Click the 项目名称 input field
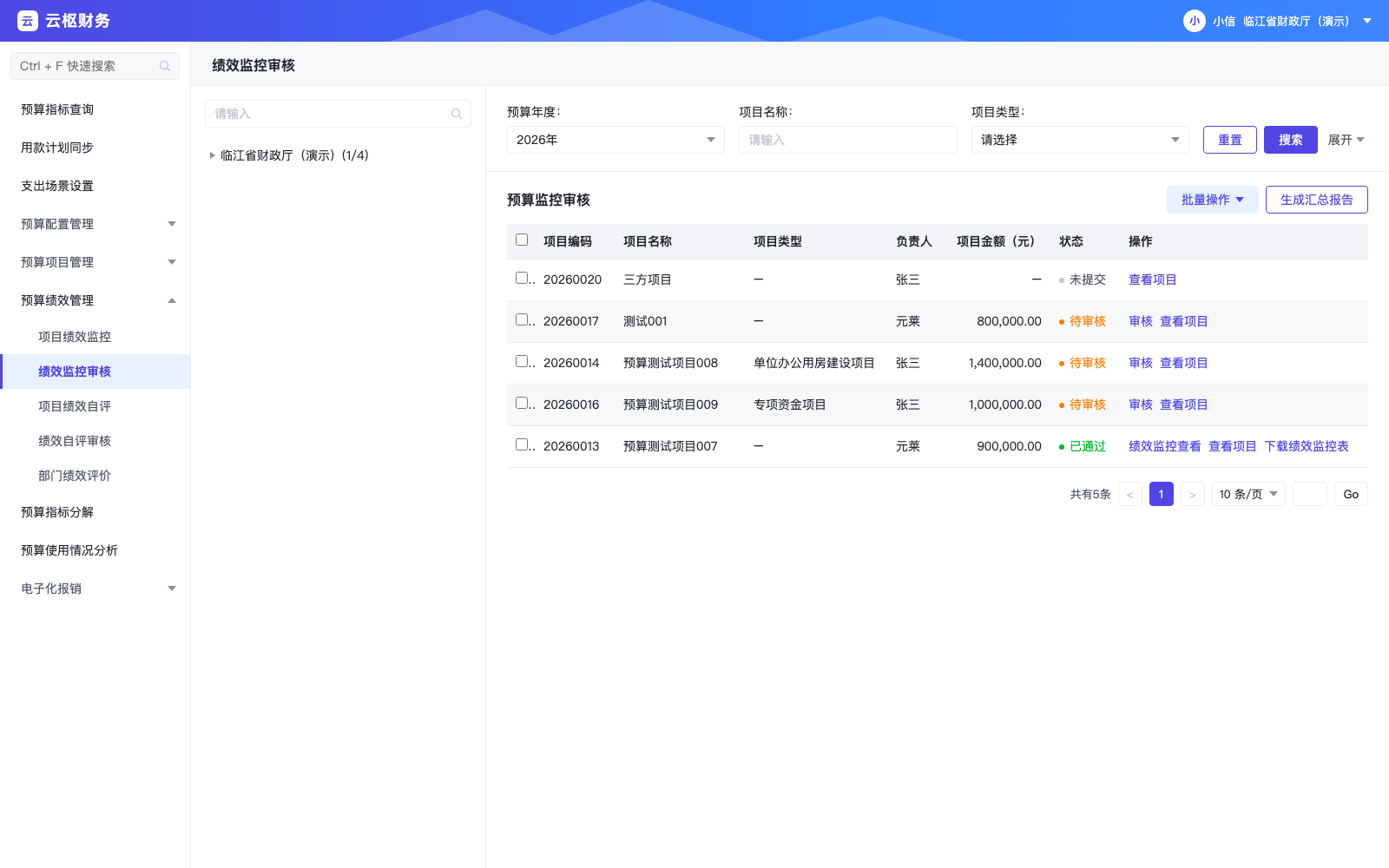 tap(848, 140)
